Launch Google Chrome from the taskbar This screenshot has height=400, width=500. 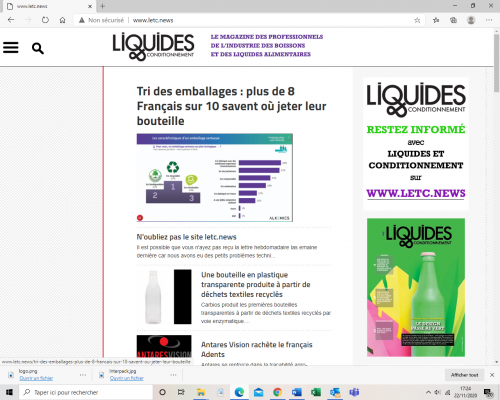(x=277, y=392)
